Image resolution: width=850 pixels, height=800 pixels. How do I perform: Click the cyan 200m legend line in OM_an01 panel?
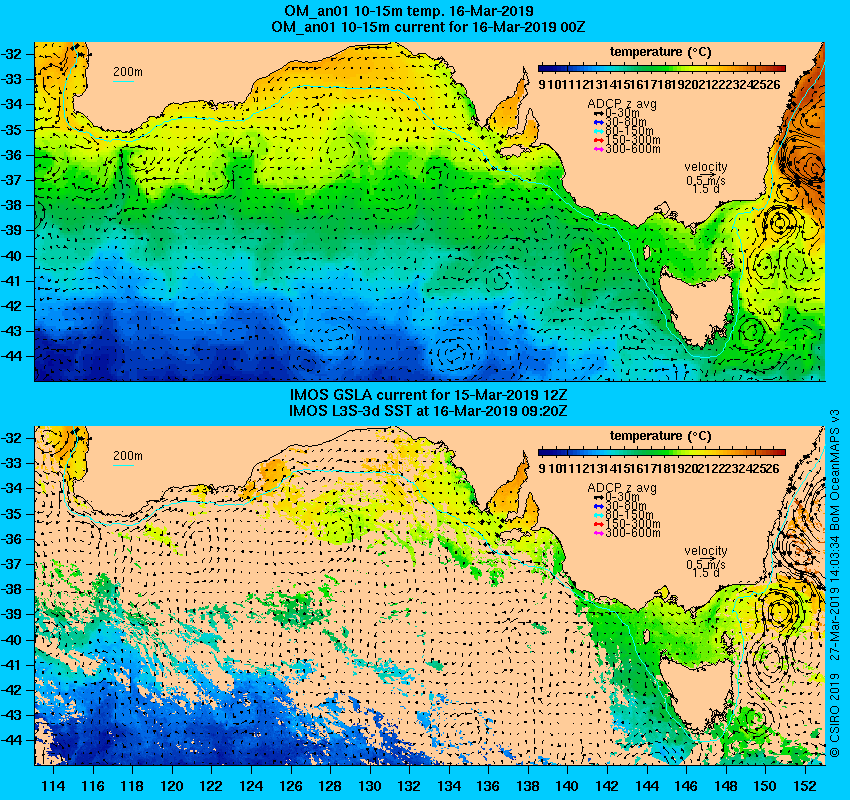coord(123,81)
